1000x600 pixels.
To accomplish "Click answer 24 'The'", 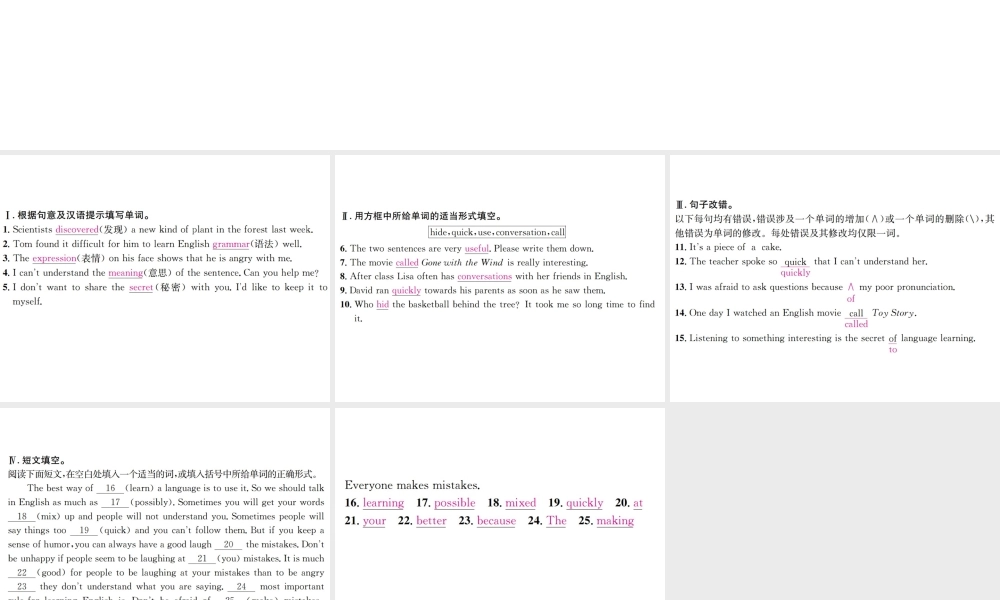I will point(556,521).
